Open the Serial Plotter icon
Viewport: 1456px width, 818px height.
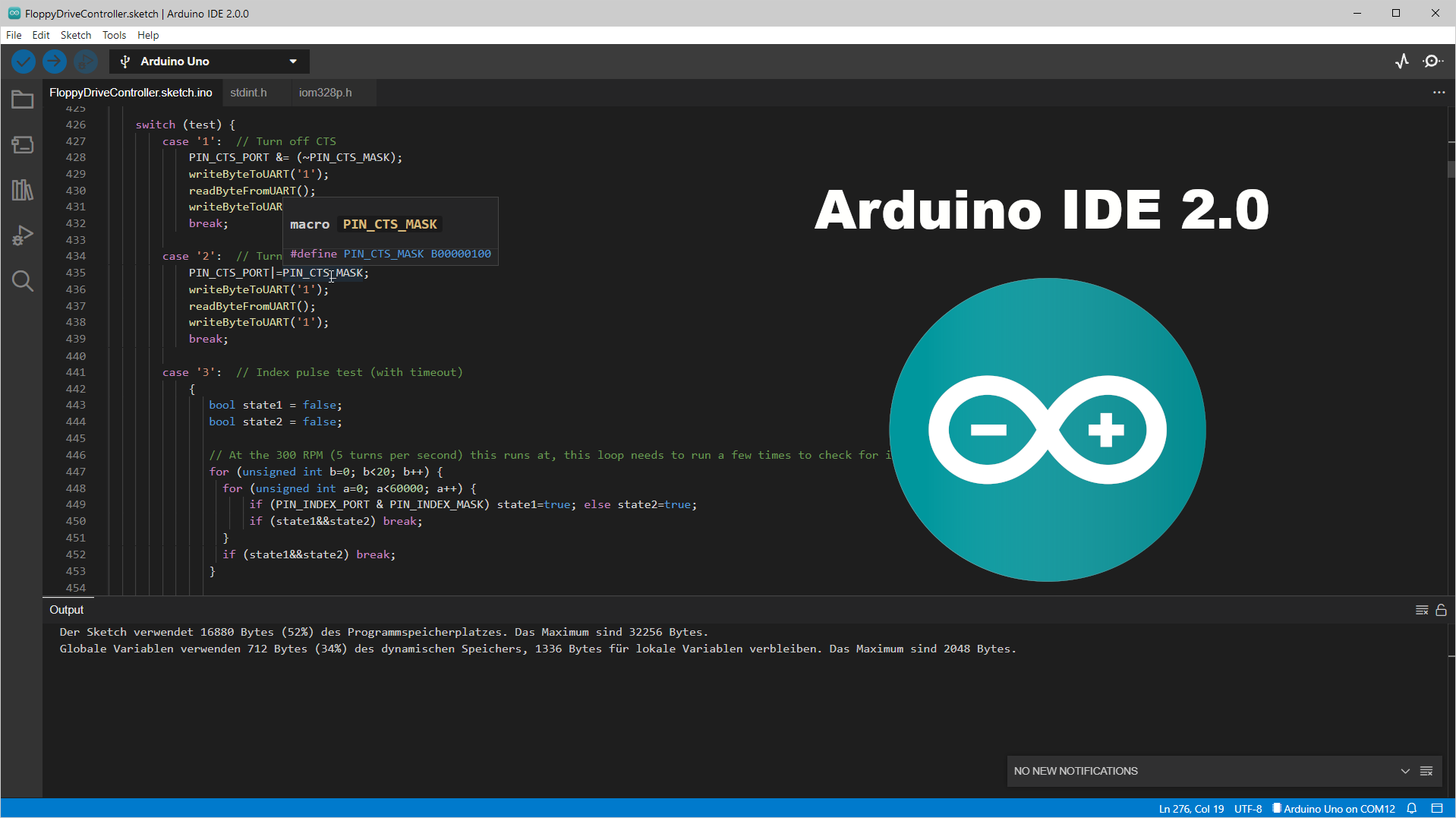(1401, 62)
